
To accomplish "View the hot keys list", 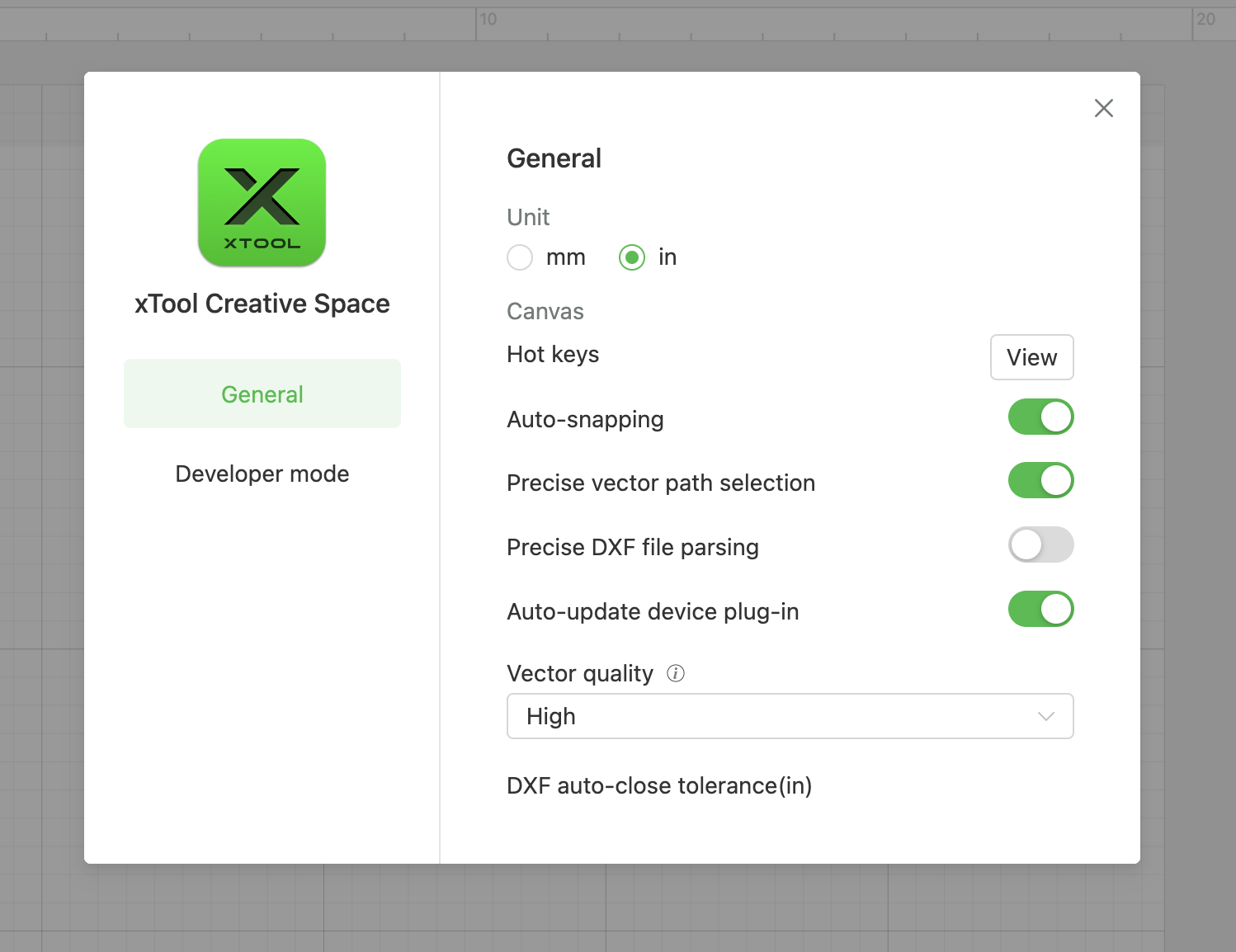I will [x=1031, y=357].
